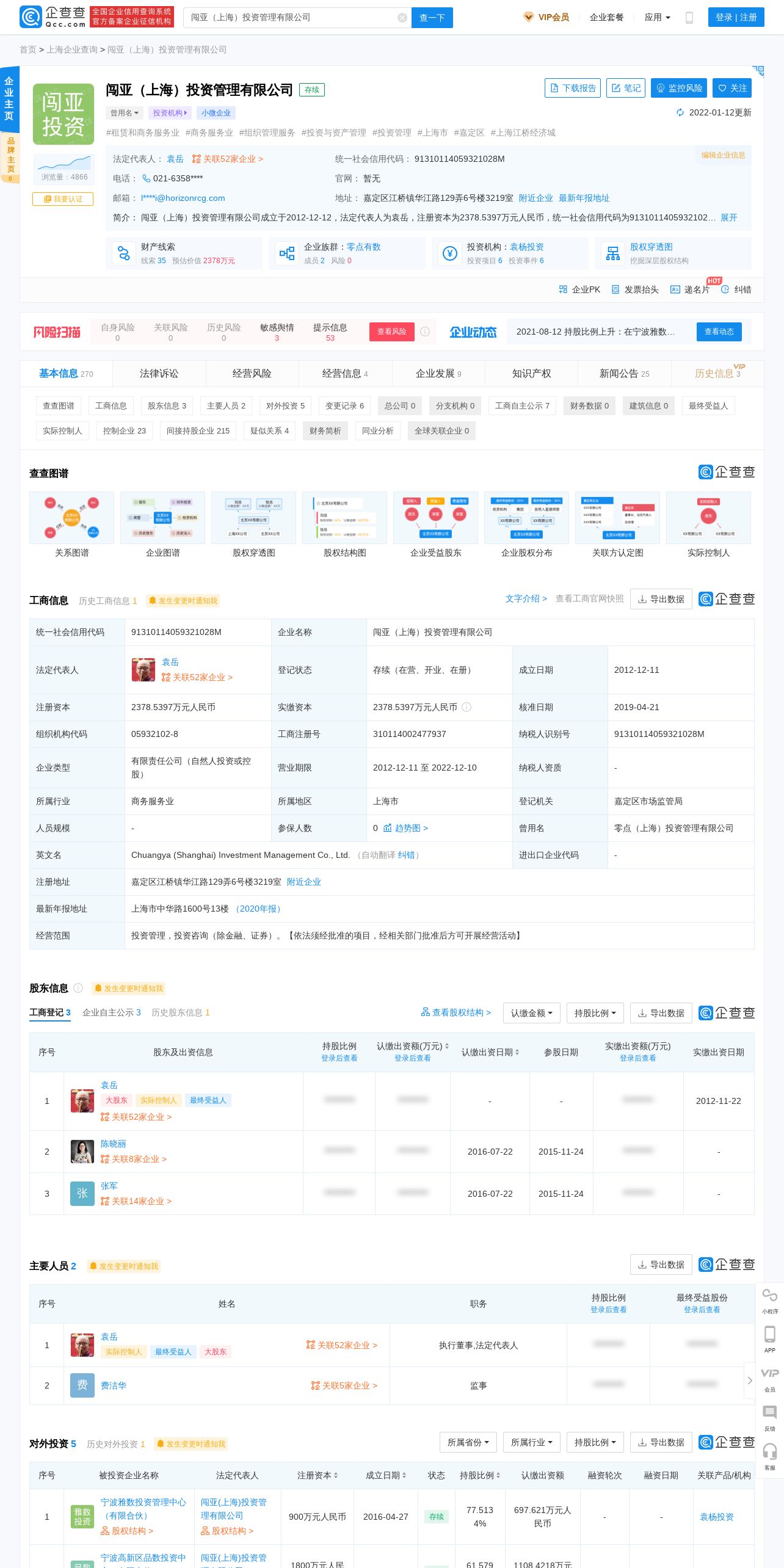Open the QR code icon at card corner
This screenshot has height=1568, width=784.
758,71
